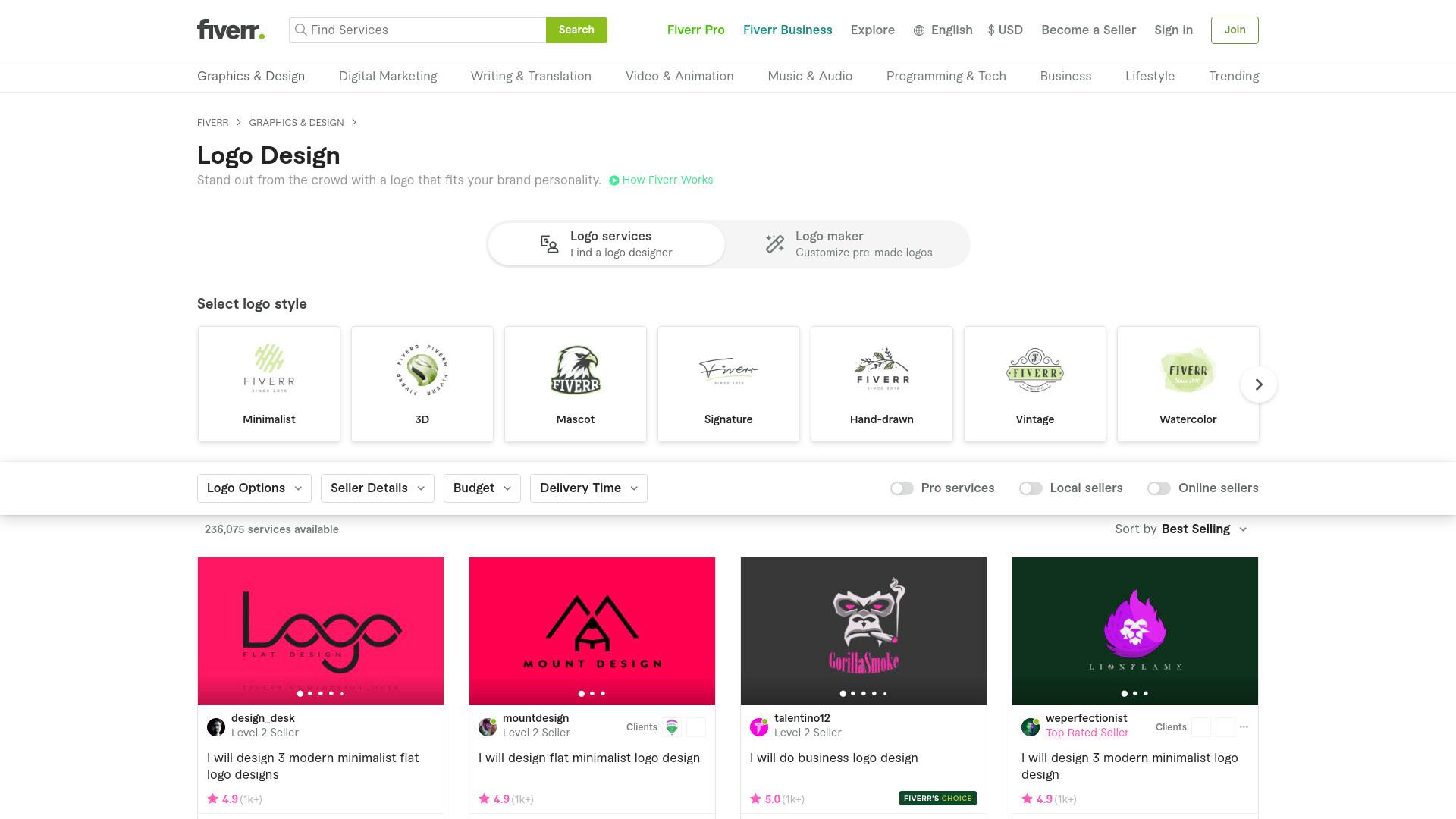
Task: Open Trending category menu
Action: (1234, 77)
